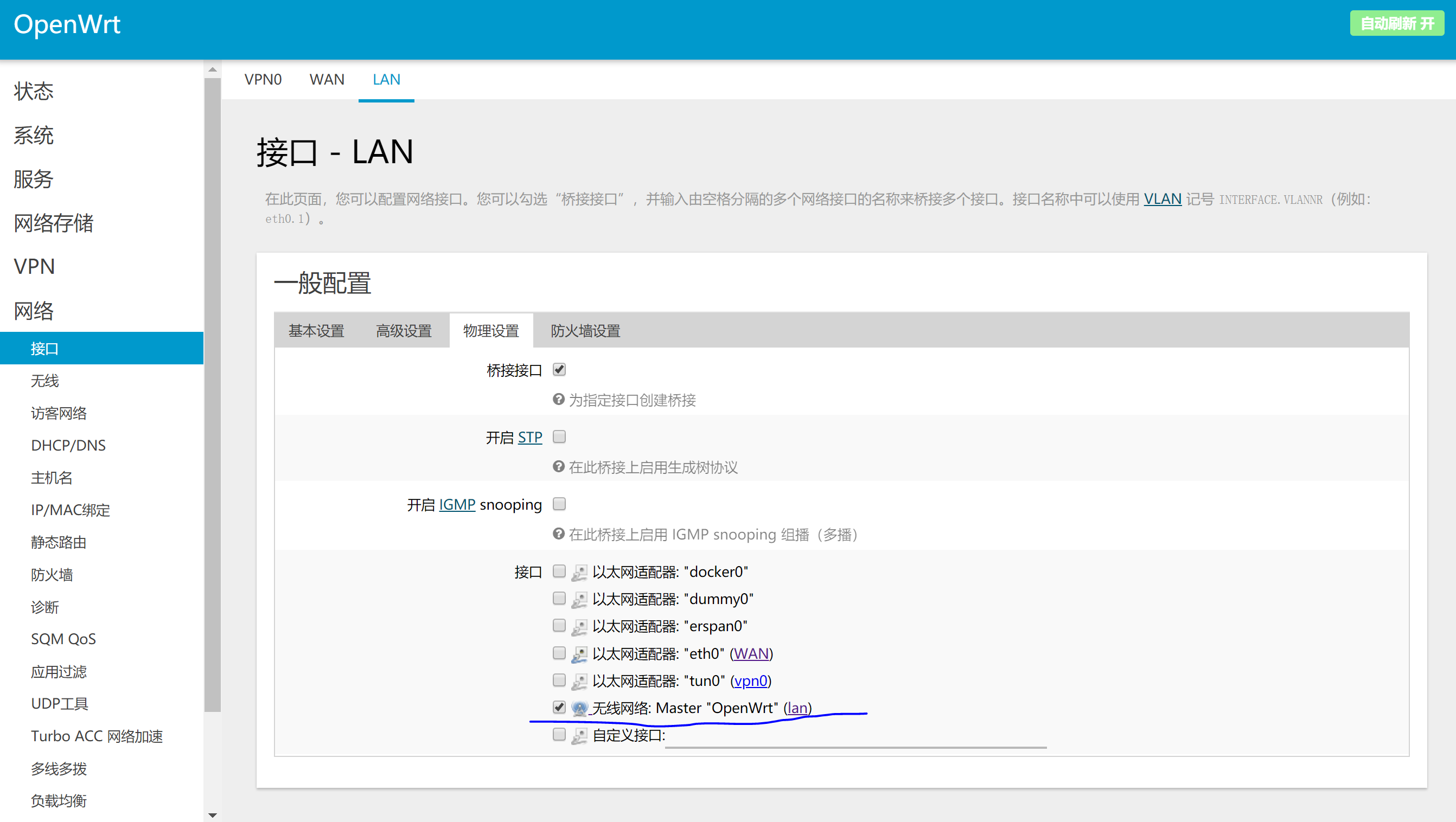This screenshot has width=1456, height=822.
Task: Click the adapter icon for "docker0"
Action: pyautogui.click(x=579, y=571)
